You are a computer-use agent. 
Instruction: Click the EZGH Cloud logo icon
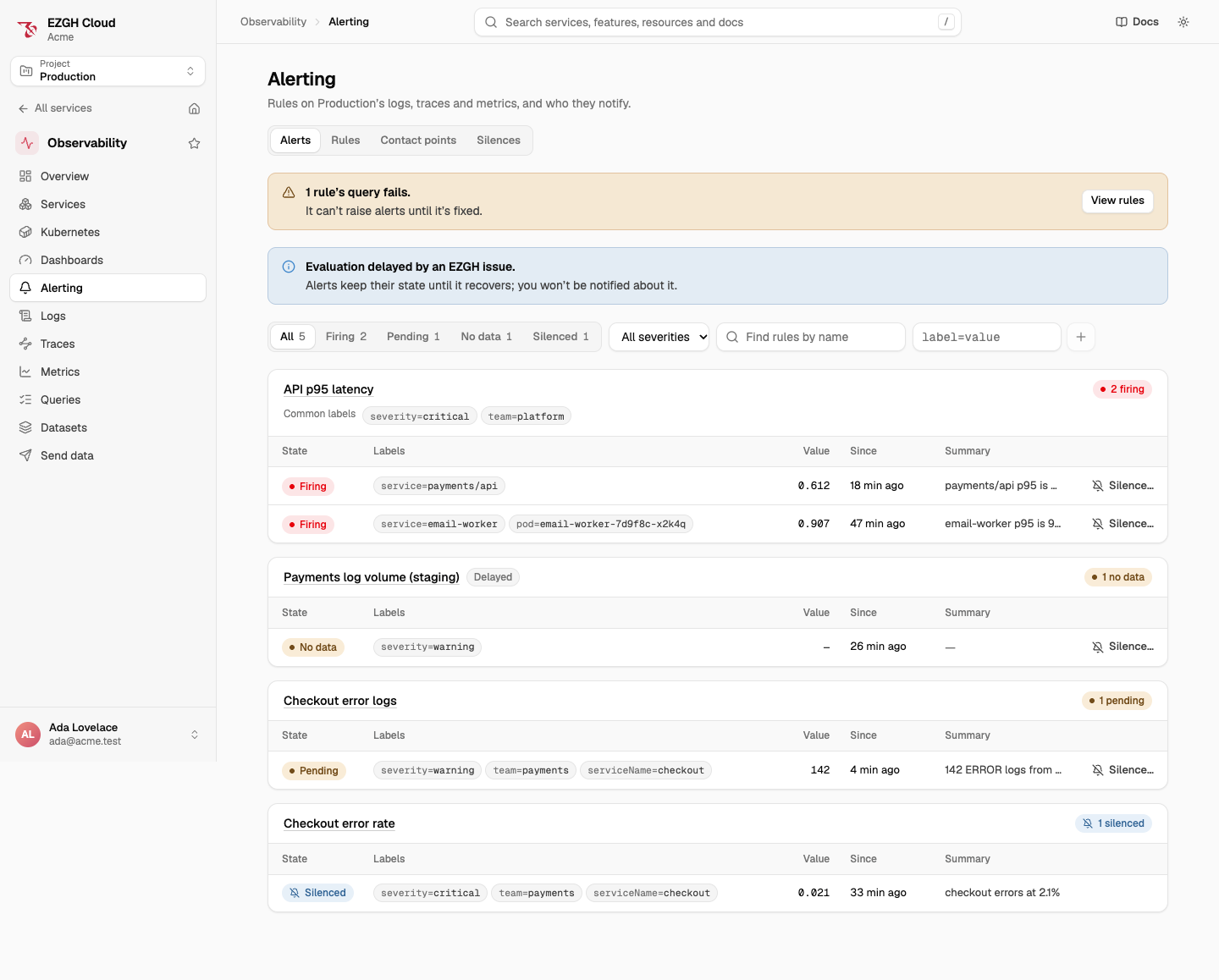(x=28, y=30)
